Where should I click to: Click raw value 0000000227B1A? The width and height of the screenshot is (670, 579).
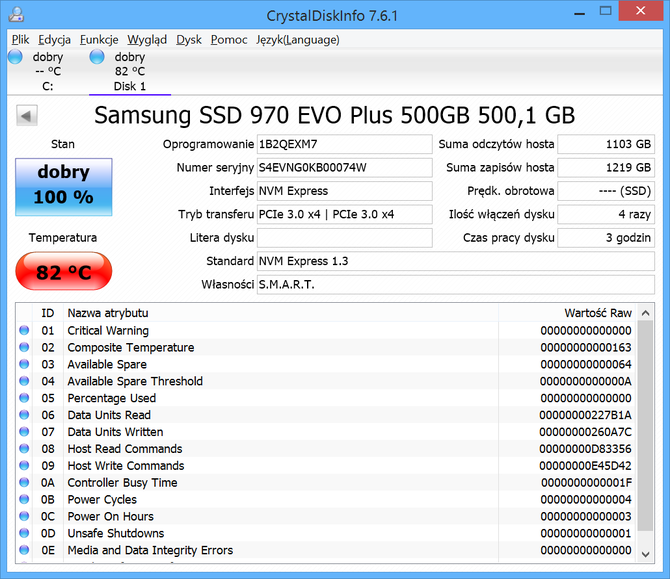click(x=585, y=415)
